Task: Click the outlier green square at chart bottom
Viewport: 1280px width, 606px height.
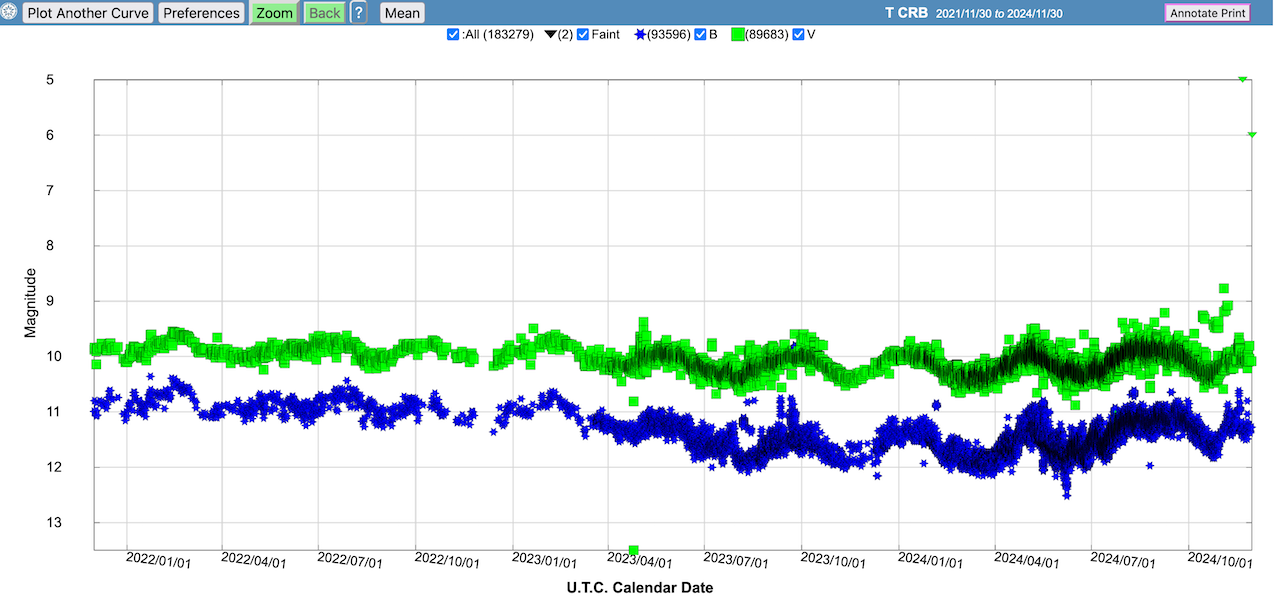Action: pos(633,550)
